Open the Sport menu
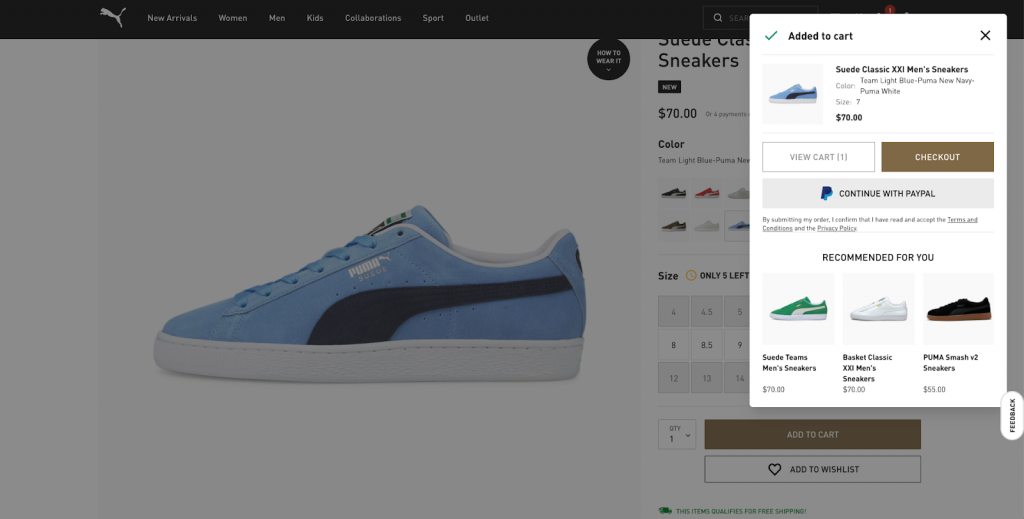1024x519 pixels. (433, 18)
